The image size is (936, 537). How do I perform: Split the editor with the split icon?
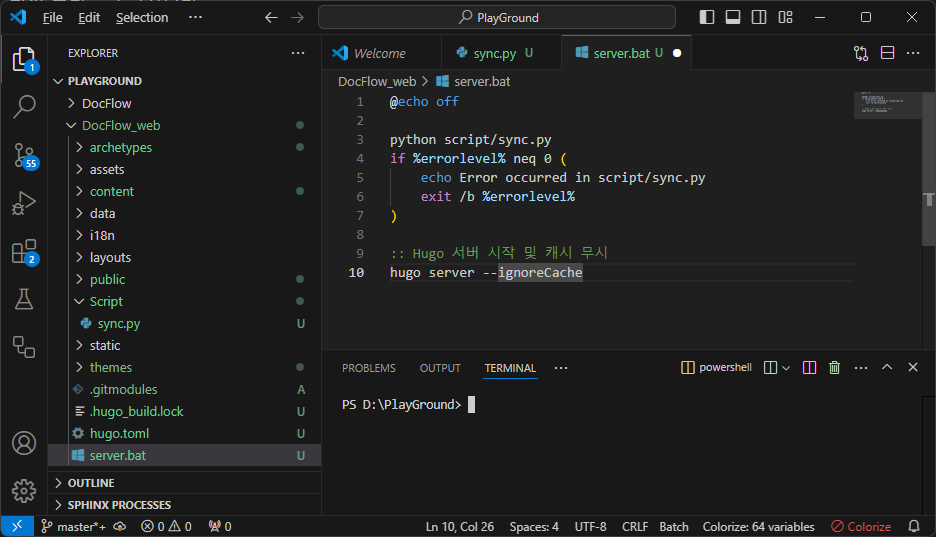(888, 53)
